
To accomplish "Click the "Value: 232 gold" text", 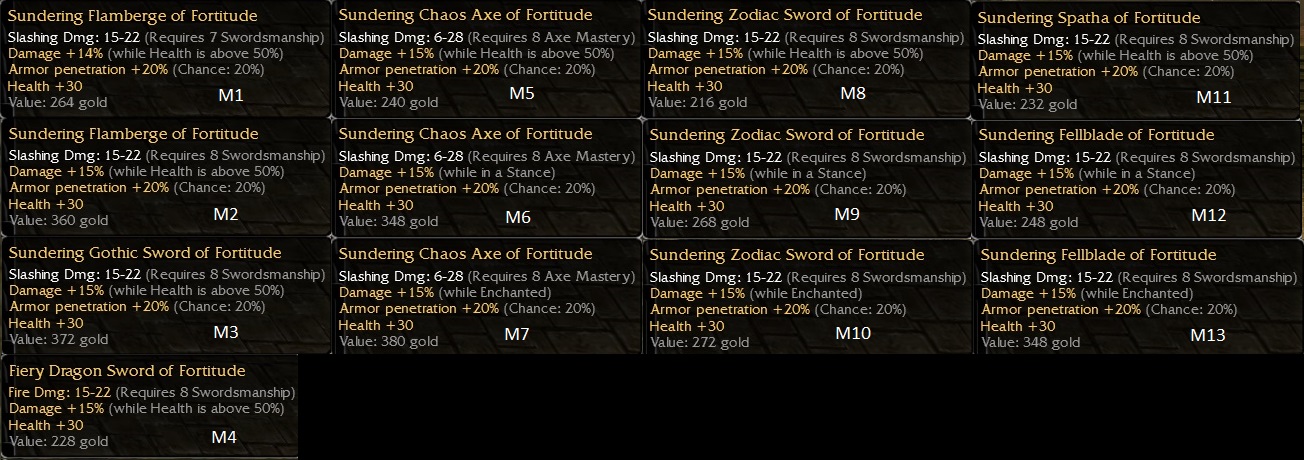I will click(x=1027, y=104).
